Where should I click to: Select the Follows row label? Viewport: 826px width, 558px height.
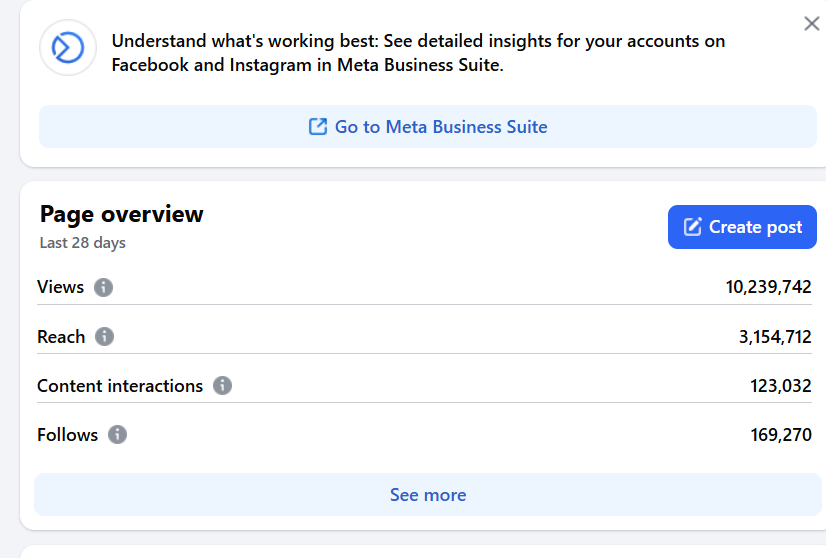(x=67, y=435)
